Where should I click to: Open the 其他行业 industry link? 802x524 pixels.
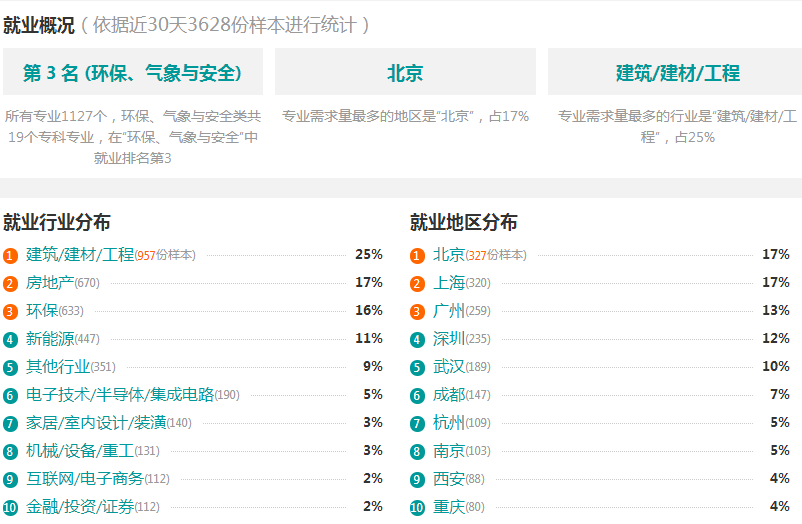tap(58, 366)
